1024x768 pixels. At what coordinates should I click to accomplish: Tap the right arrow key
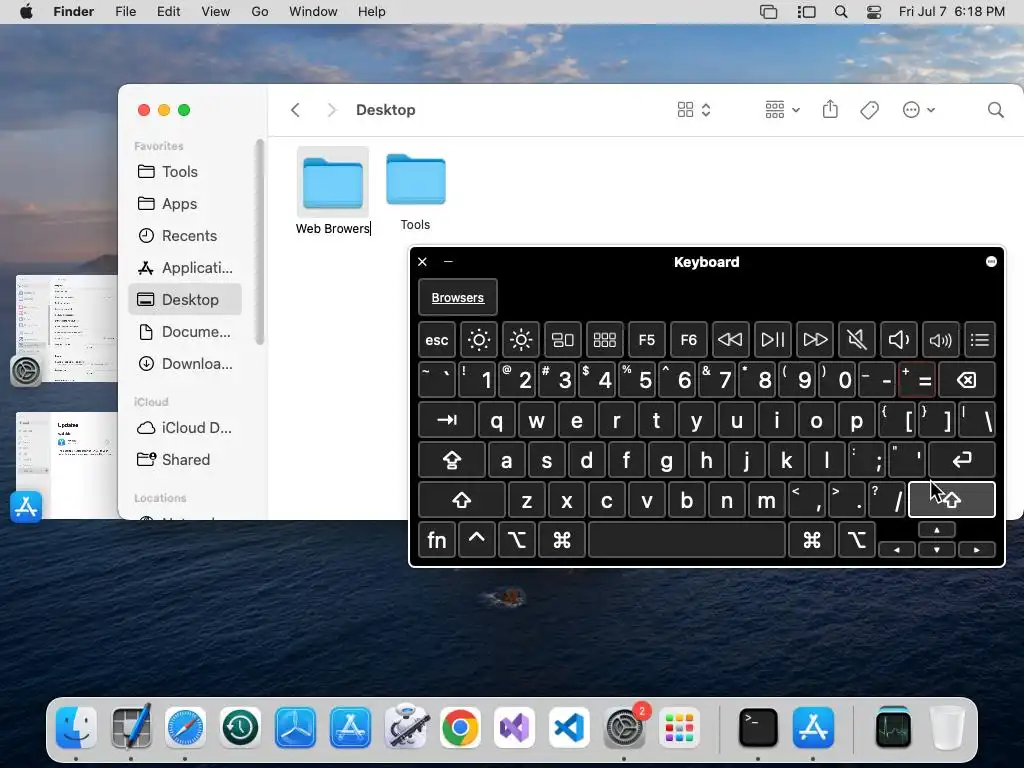tap(976, 550)
